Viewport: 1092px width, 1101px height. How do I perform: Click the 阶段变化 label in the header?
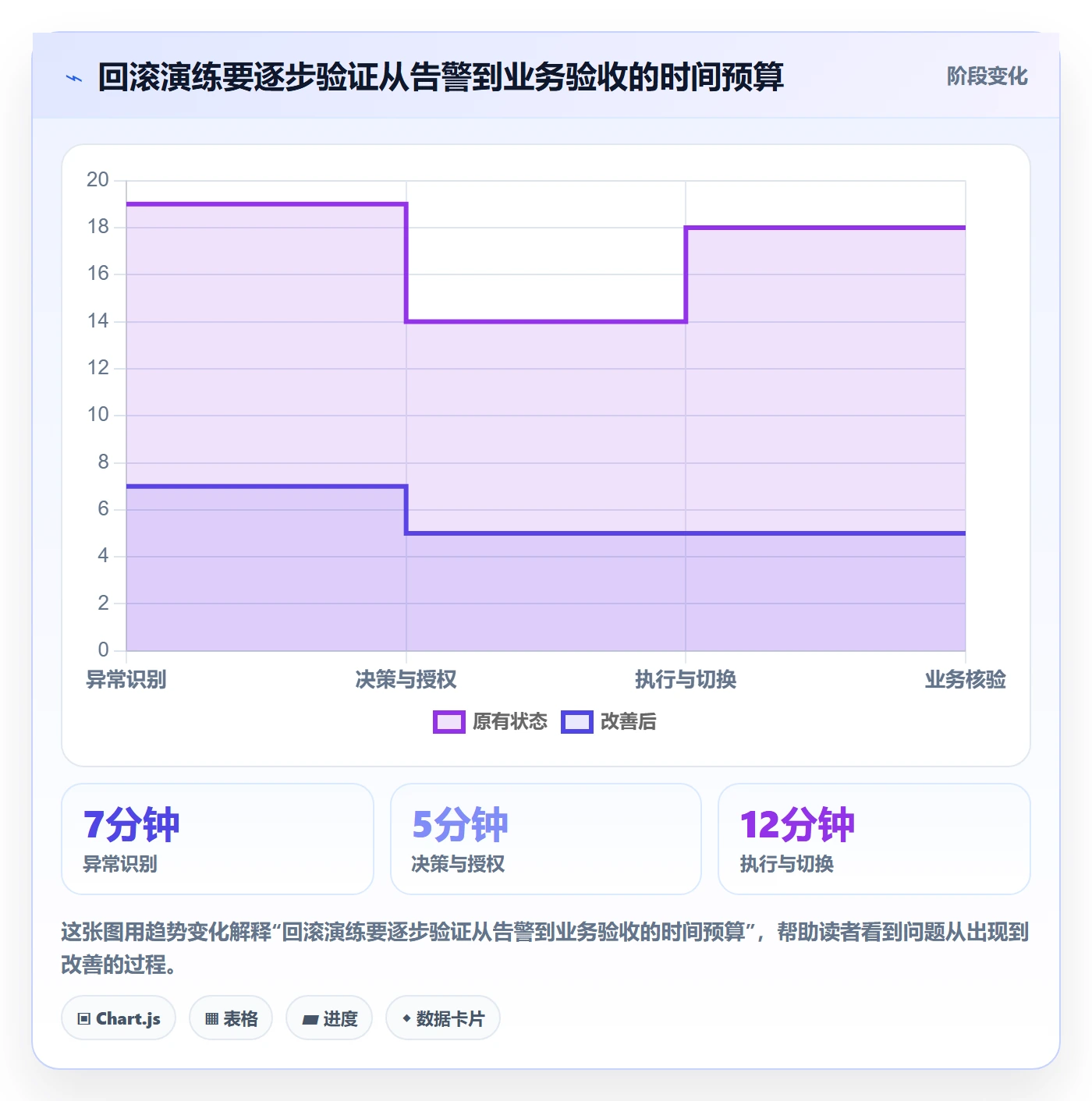(987, 76)
